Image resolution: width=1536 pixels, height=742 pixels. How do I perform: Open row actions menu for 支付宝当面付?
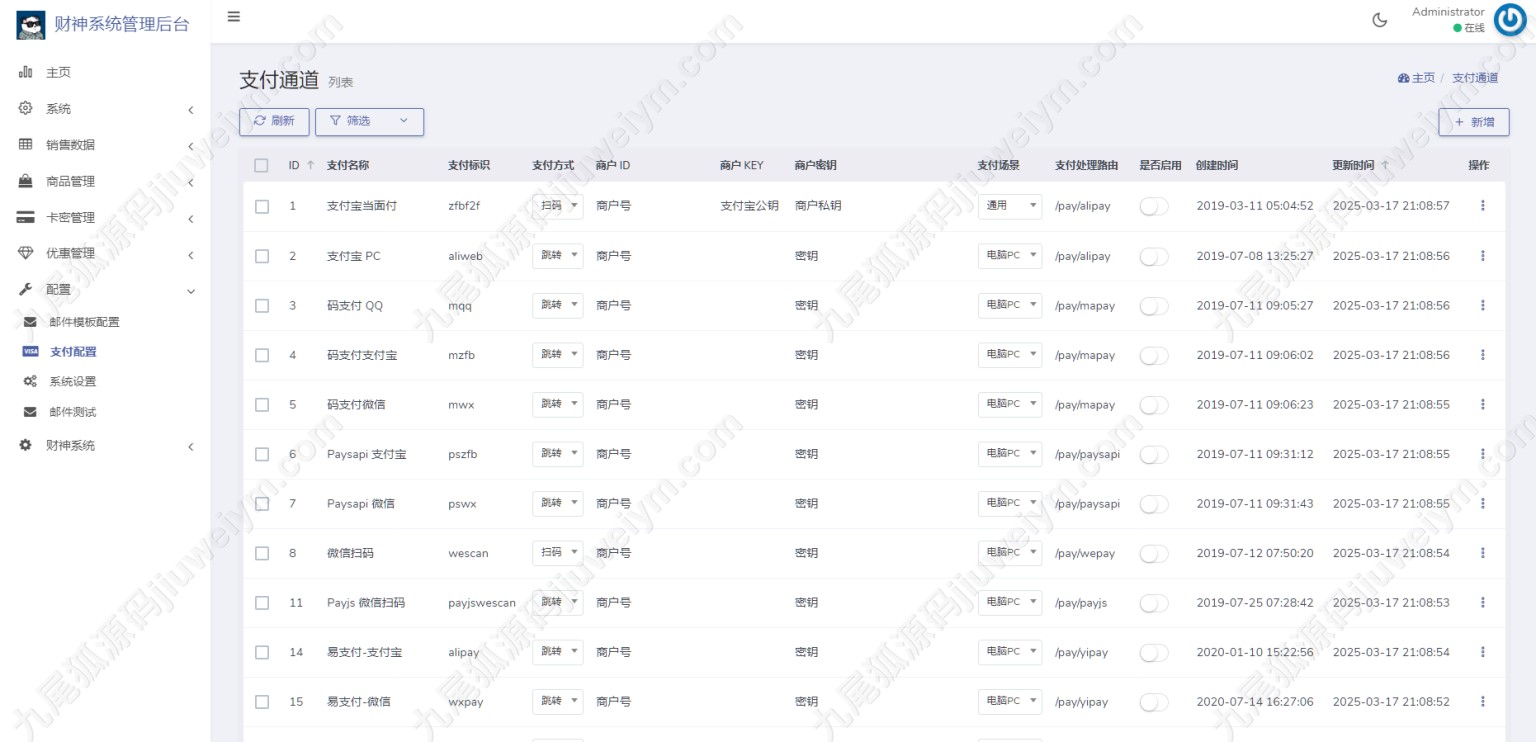[1482, 206]
